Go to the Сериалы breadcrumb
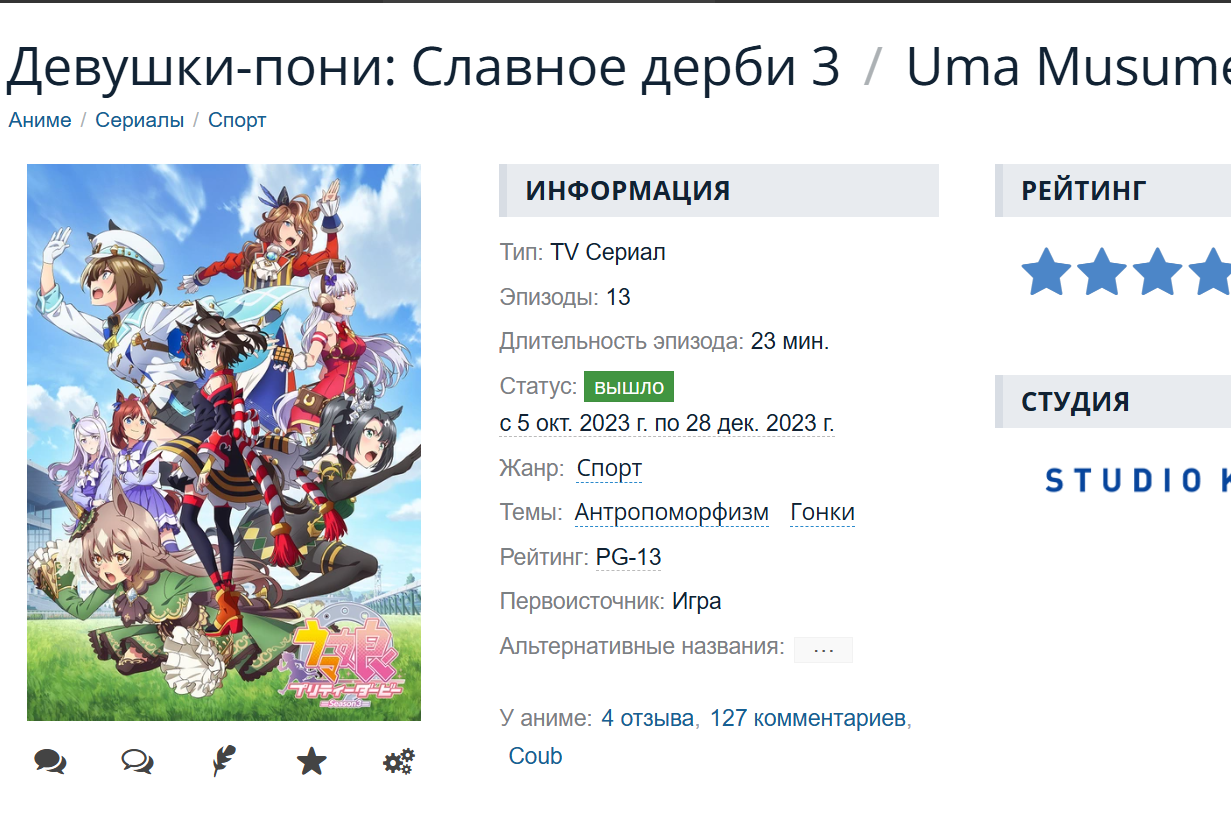The width and height of the screenshot is (1231, 824). pos(140,120)
